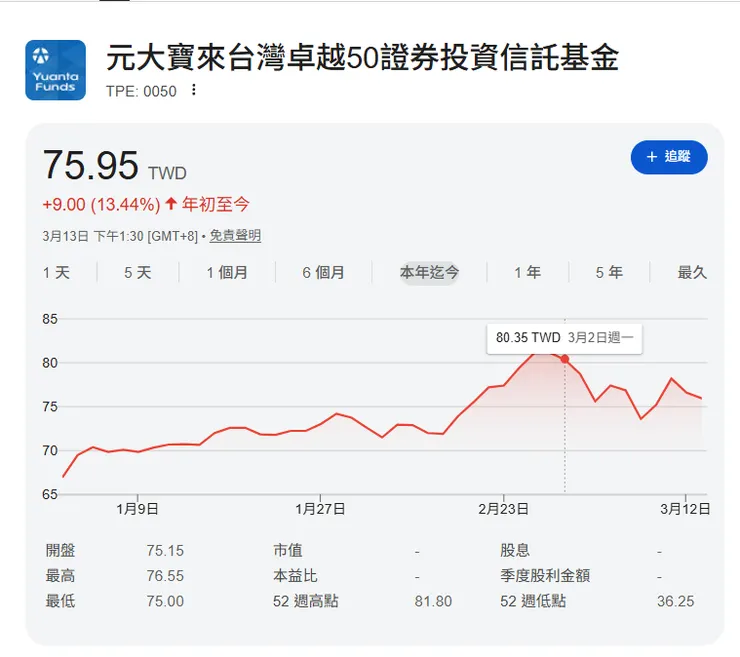Click the 3月12日 axis label
This screenshot has height=657, width=740.
685,509
